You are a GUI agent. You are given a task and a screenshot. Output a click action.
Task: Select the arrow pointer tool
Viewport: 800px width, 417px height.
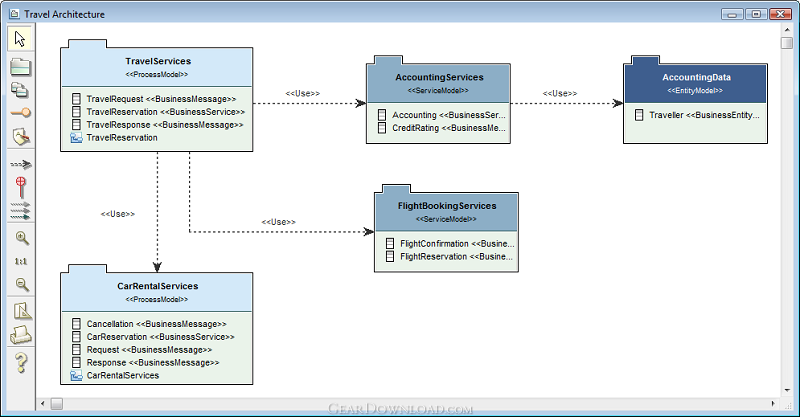pos(20,39)
